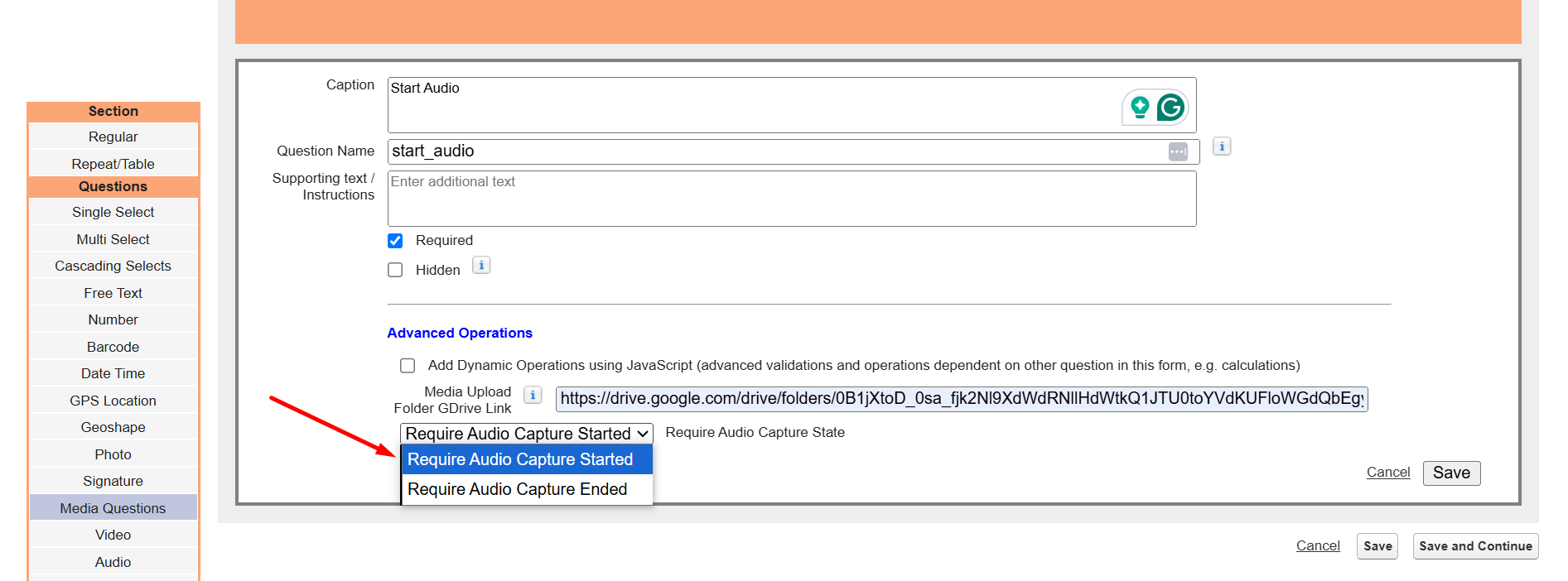Open info icon next to Media Upload Folder

533,395
